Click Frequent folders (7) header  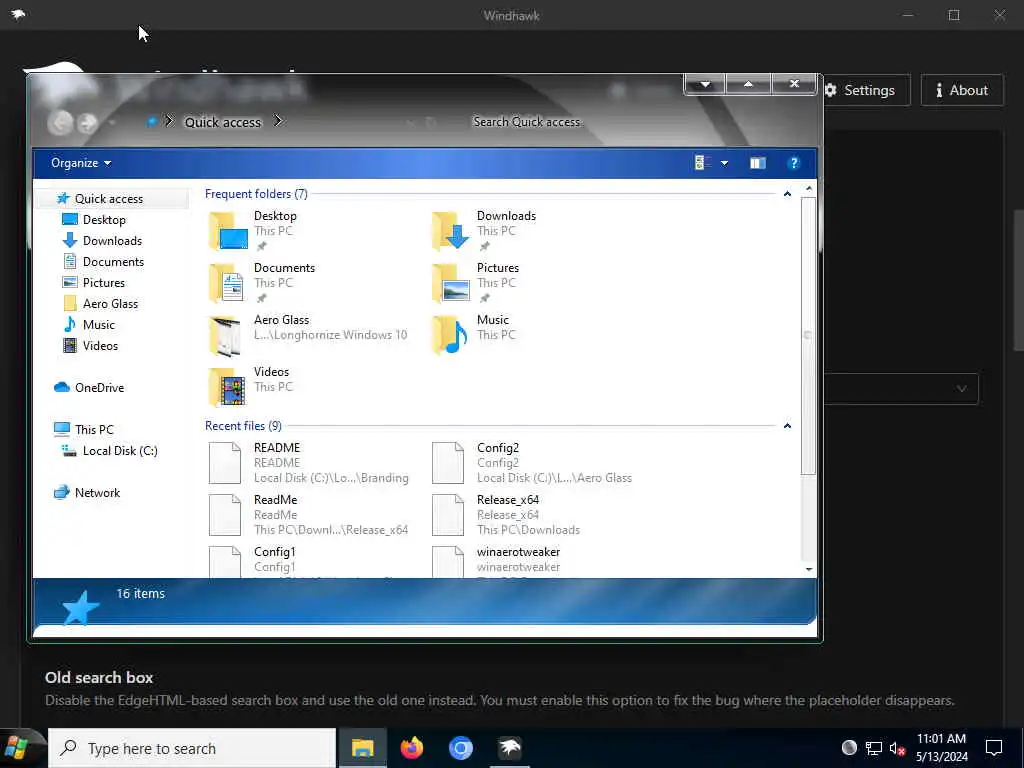click(256, 193)
